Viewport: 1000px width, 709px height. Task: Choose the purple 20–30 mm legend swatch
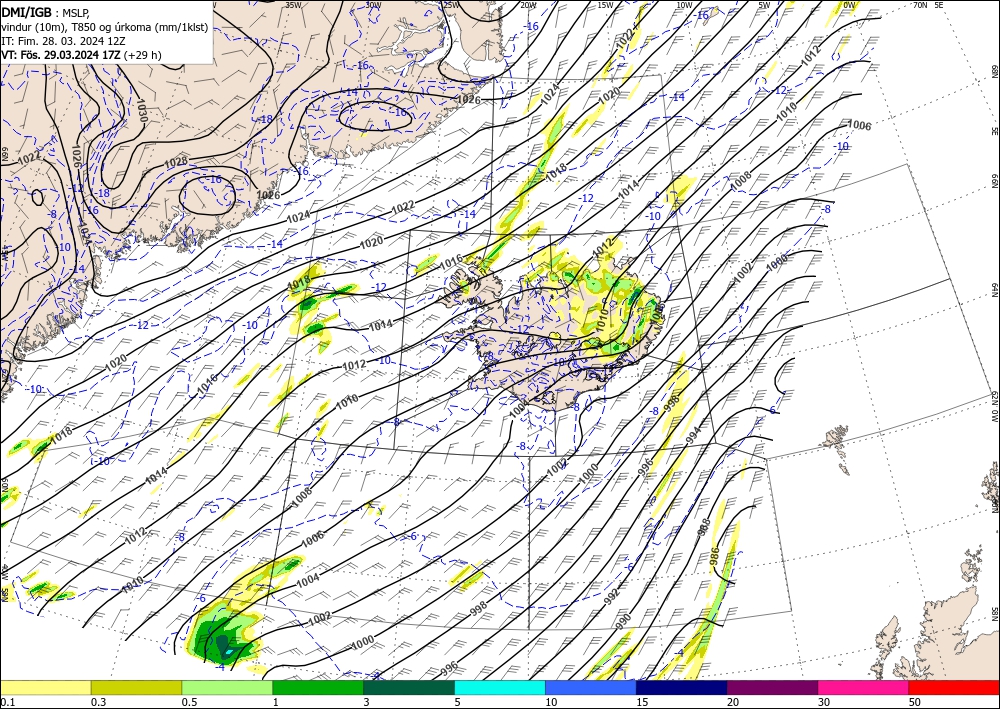(x=772, y=687)
